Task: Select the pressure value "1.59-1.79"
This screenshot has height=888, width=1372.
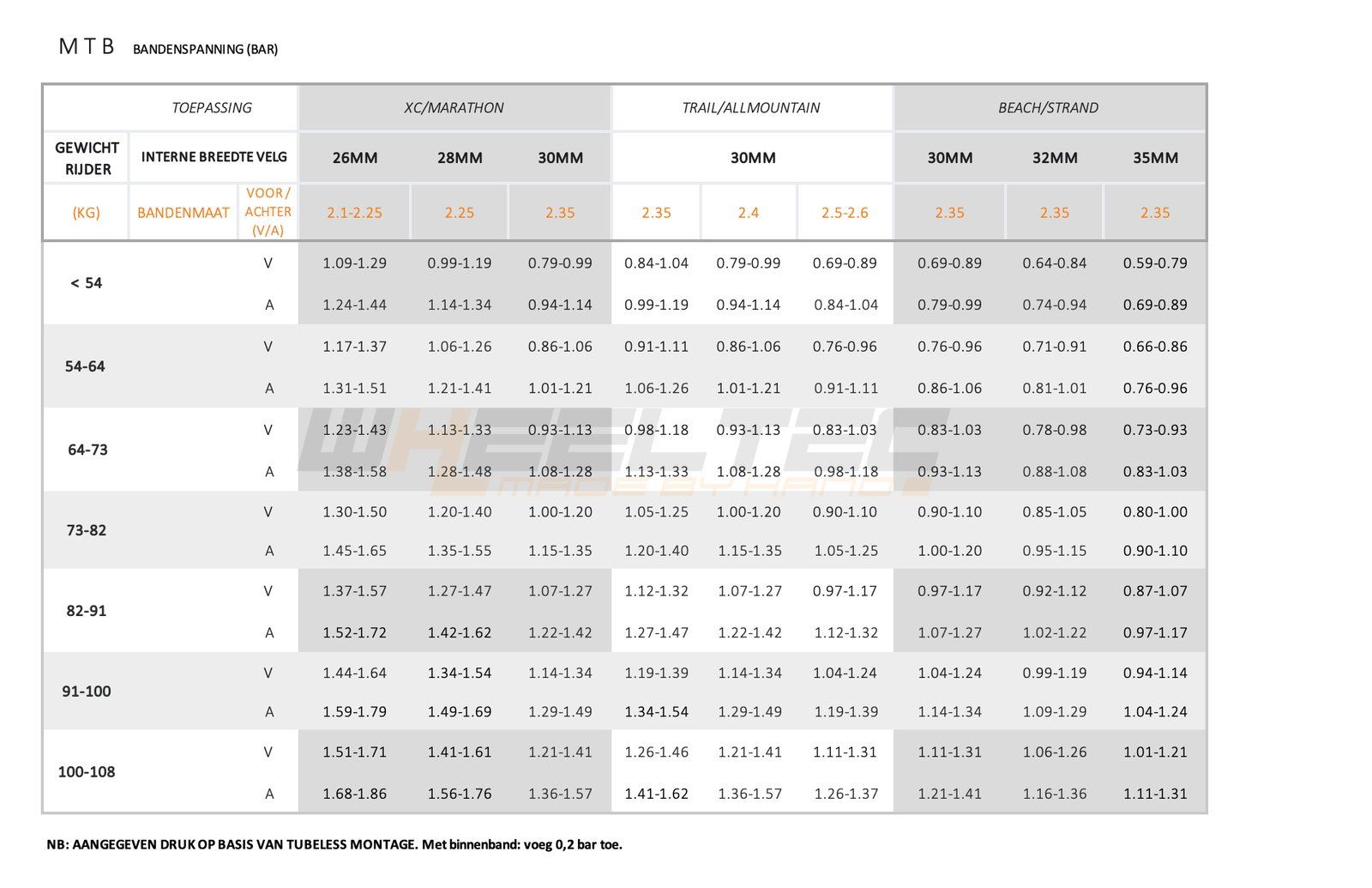Action: pyautogui.click(x=355, y=712)
